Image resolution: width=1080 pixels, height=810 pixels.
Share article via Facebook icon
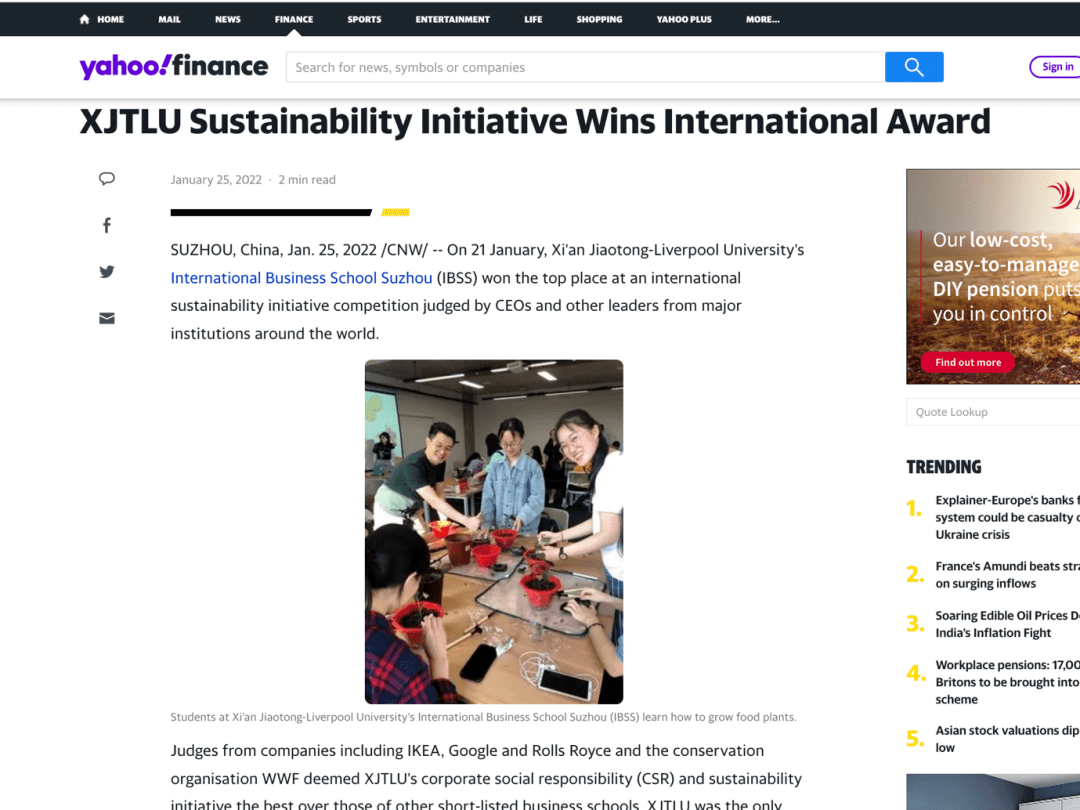pyautogui.click(x=107, y=226)
